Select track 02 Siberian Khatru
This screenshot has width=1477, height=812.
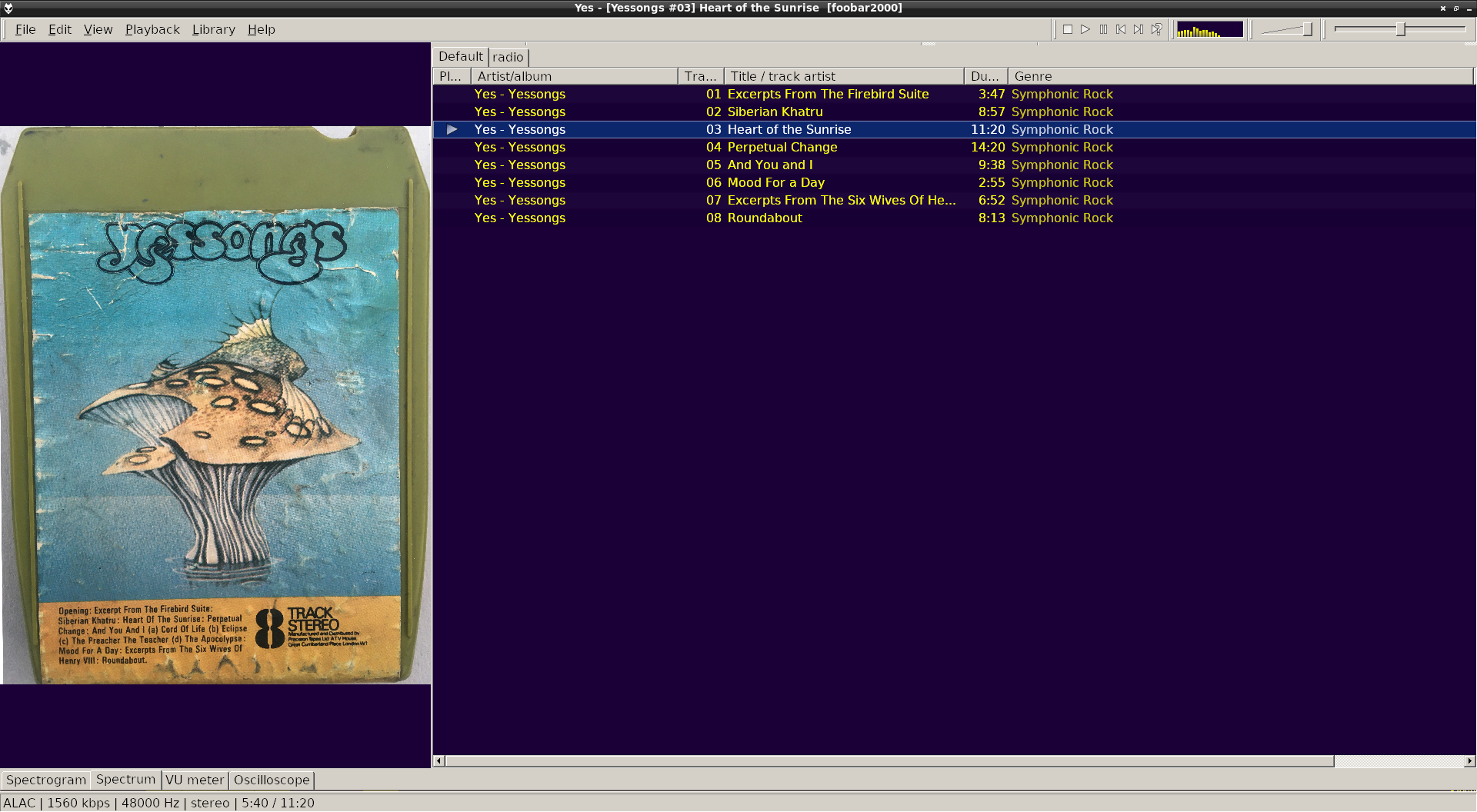tap(954, 111)
